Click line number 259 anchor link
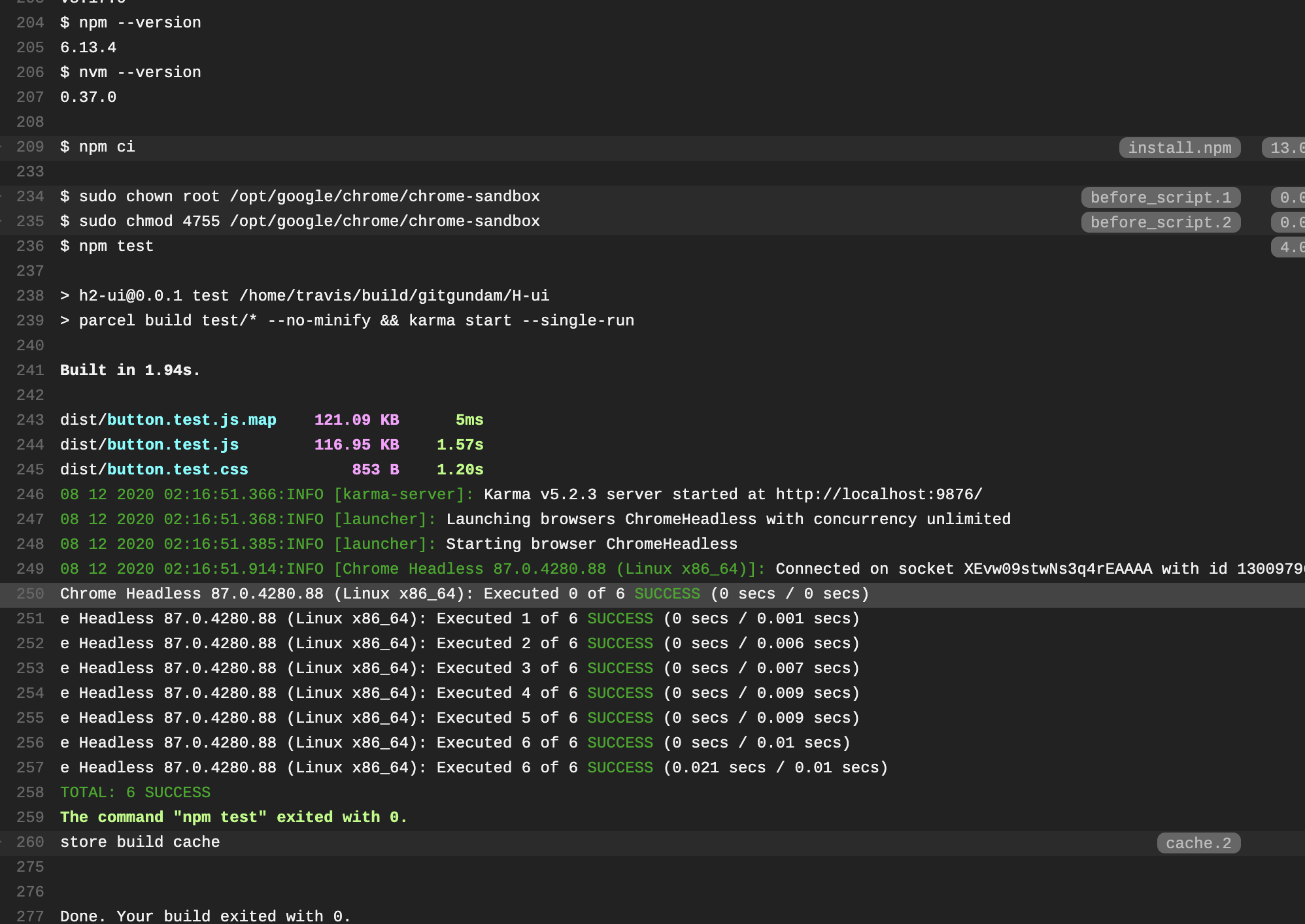Image resolution: width=1305 pixels, height=924 pixels. coord(30,817)
